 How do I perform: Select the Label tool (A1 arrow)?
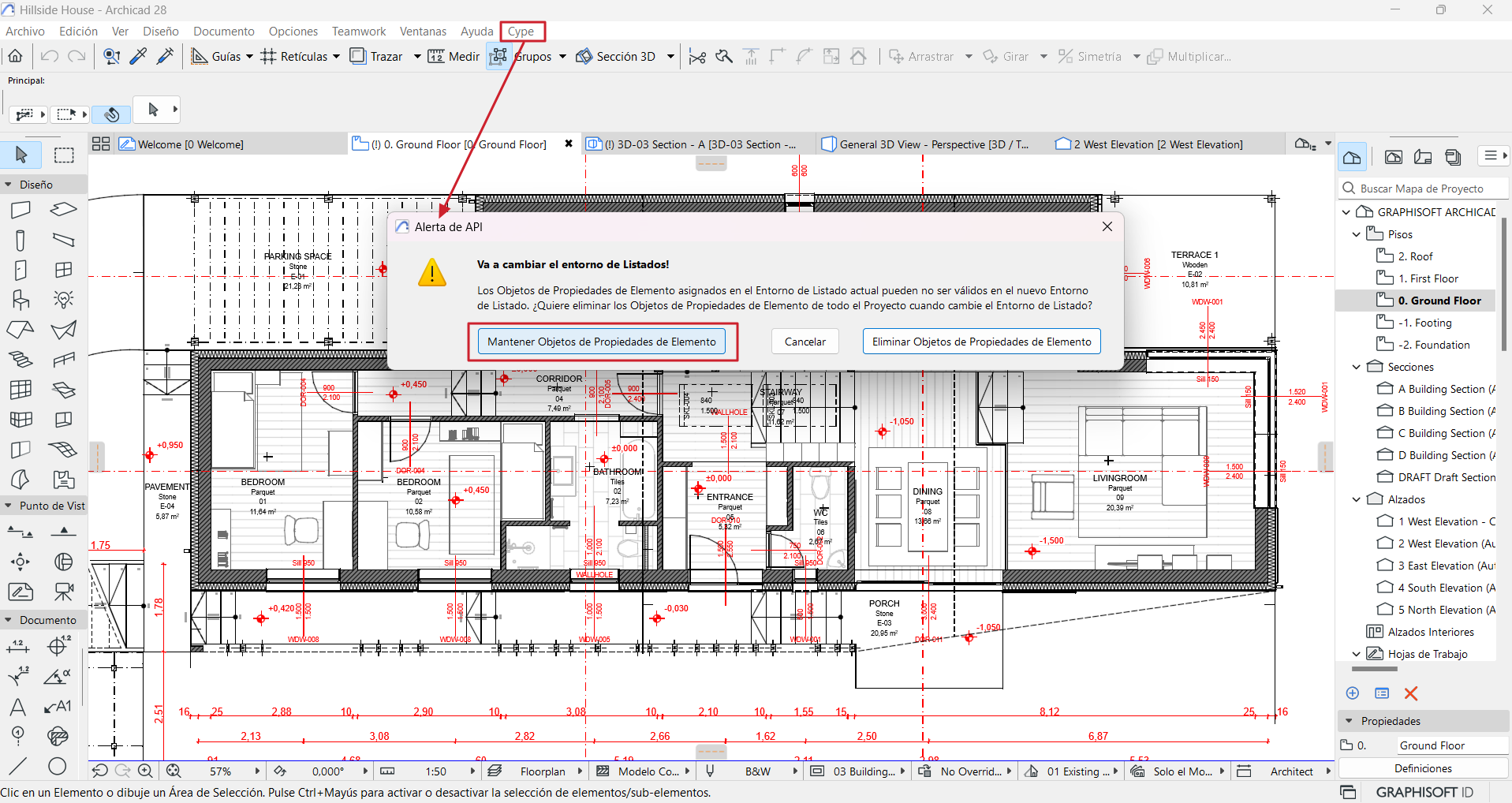[58, 707]
